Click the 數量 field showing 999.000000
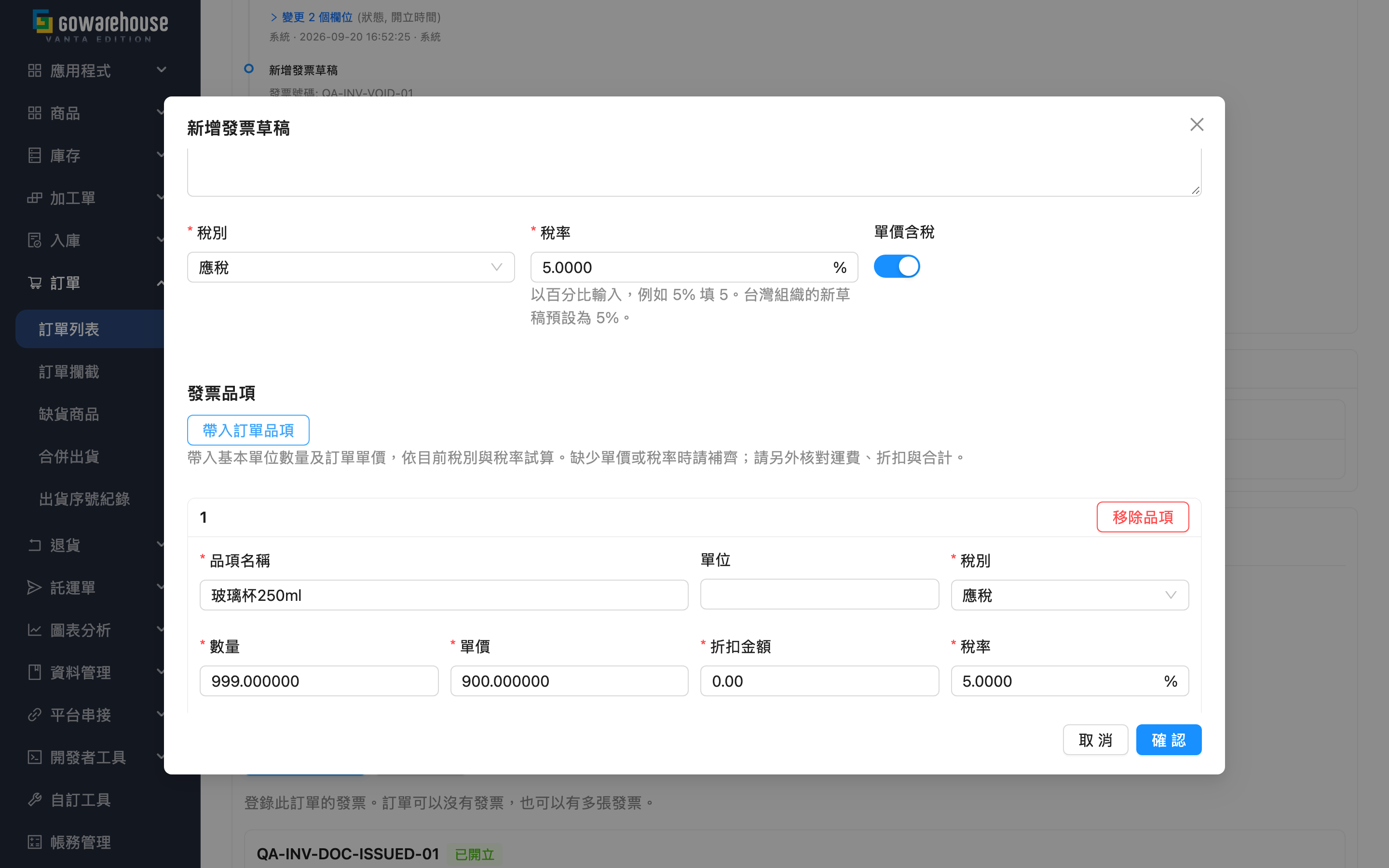Viewport: 1389px width, 868px height. 318,681
